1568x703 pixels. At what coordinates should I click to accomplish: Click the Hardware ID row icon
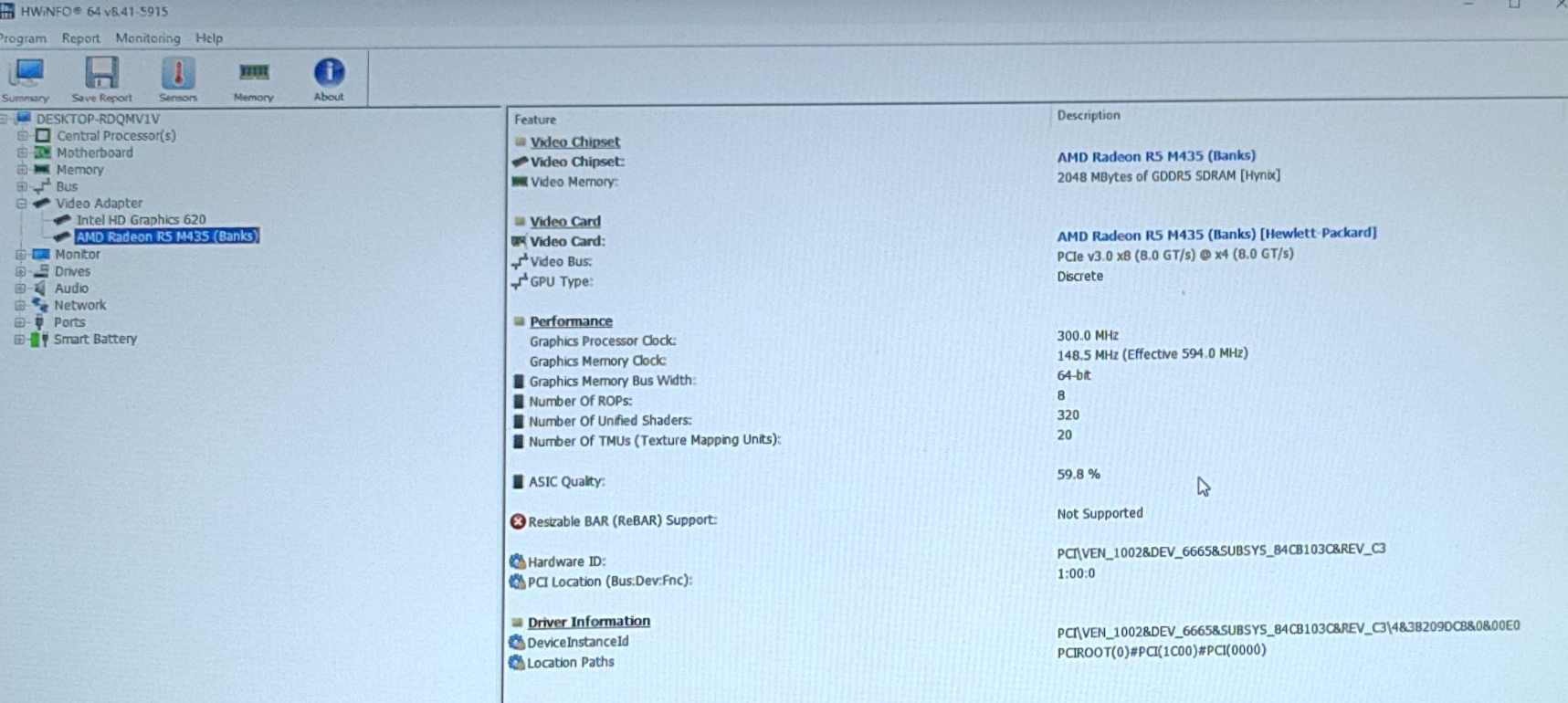(x=517, y=561)
